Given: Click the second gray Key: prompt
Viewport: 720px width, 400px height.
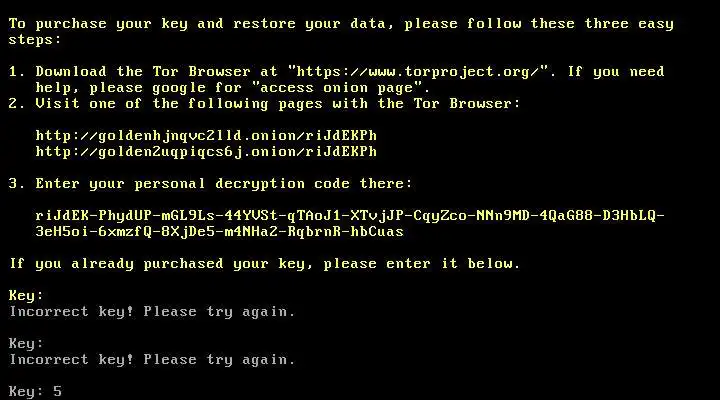Looking at the screenshot, I should [26, 344].
